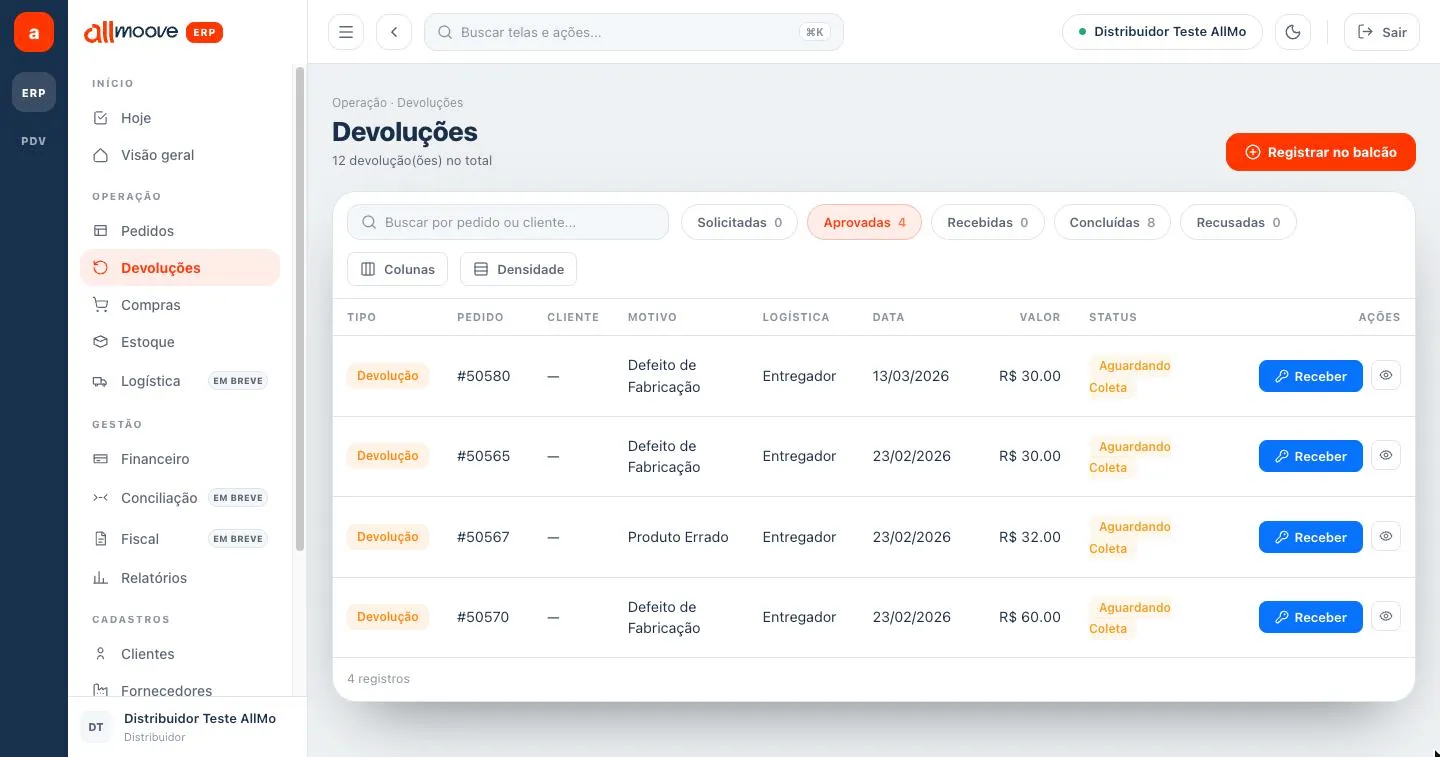Open the Compras cart icon
This screenshot has width=1440, height=757.
coord(100,305)
